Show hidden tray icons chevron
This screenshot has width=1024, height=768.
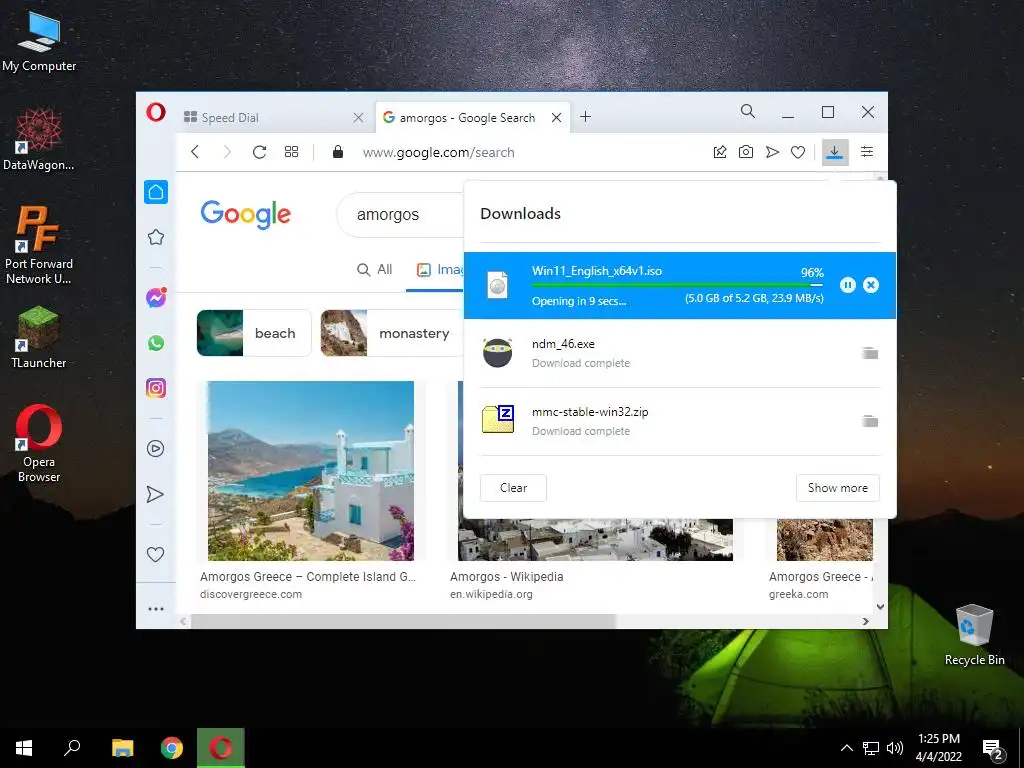point(846,748)
